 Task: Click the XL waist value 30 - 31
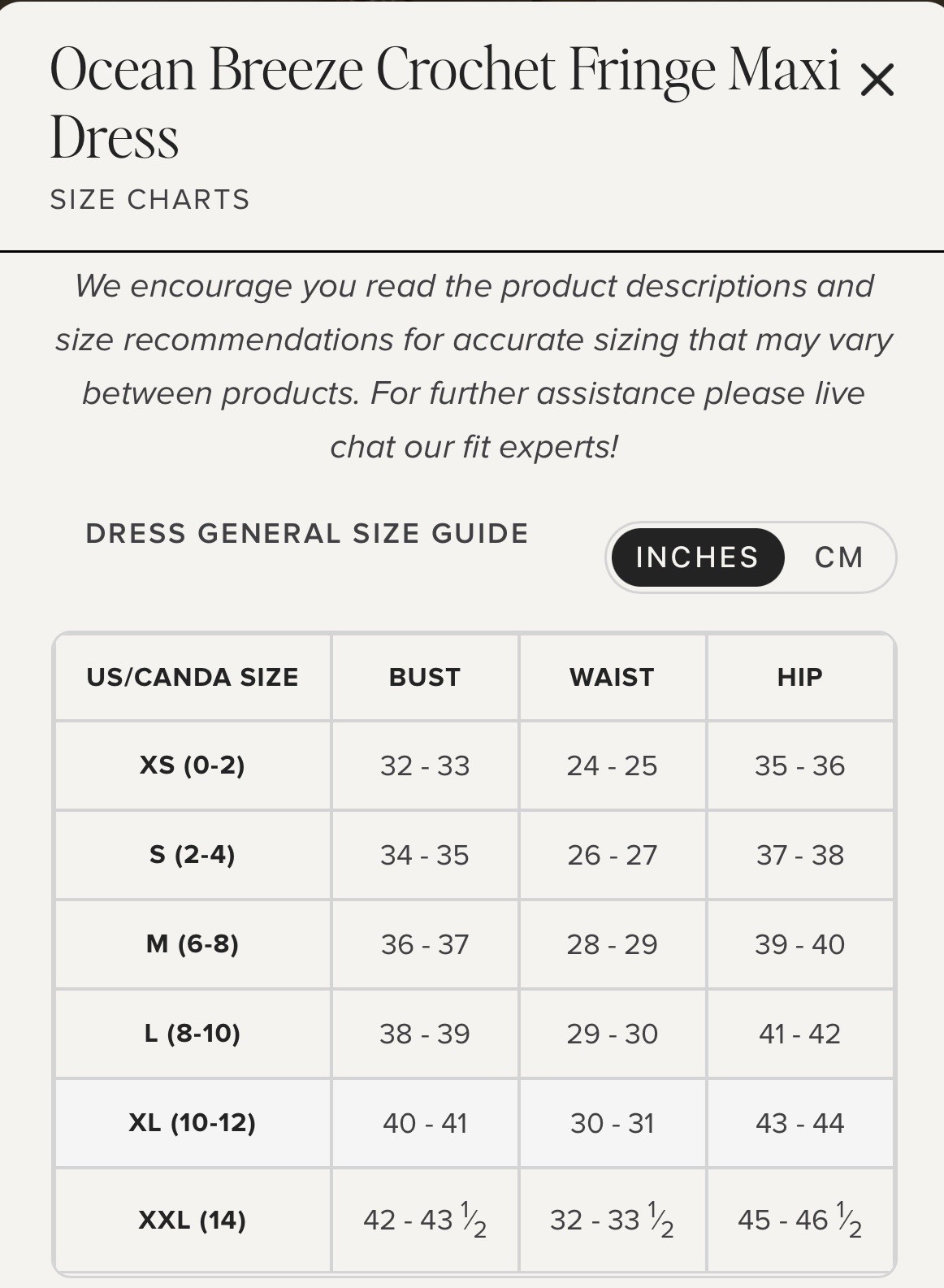tap(613, 1123)
